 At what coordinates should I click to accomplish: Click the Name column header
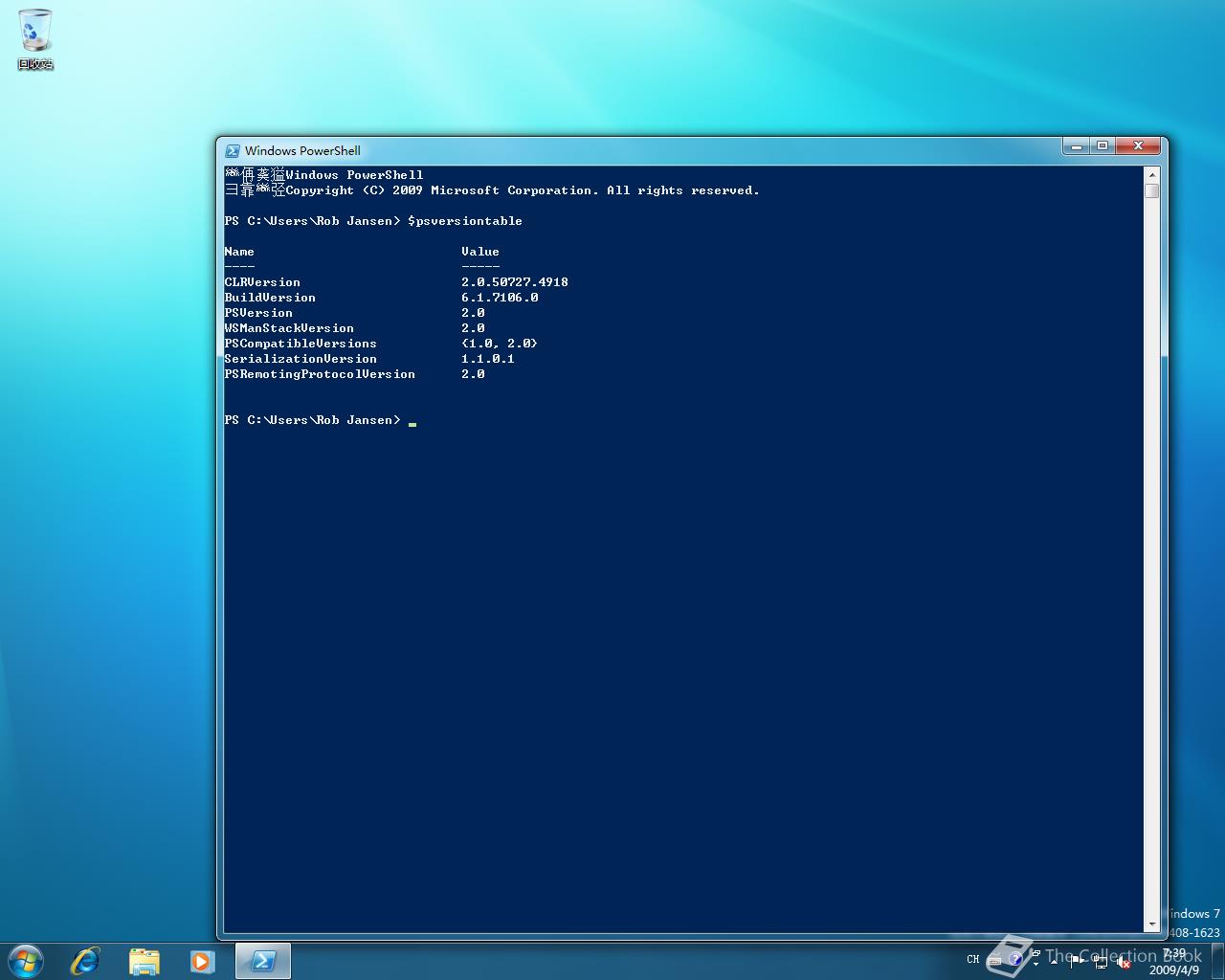point(239,252)
